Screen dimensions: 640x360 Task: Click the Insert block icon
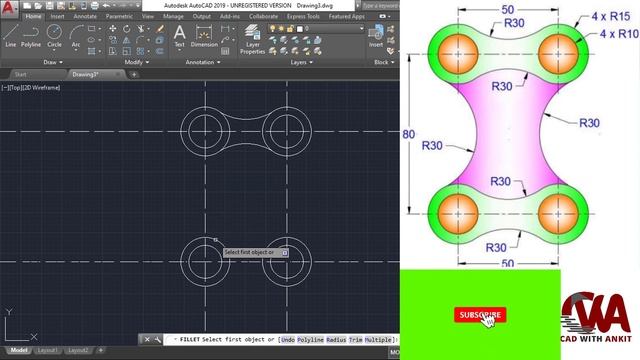[376, 36]
